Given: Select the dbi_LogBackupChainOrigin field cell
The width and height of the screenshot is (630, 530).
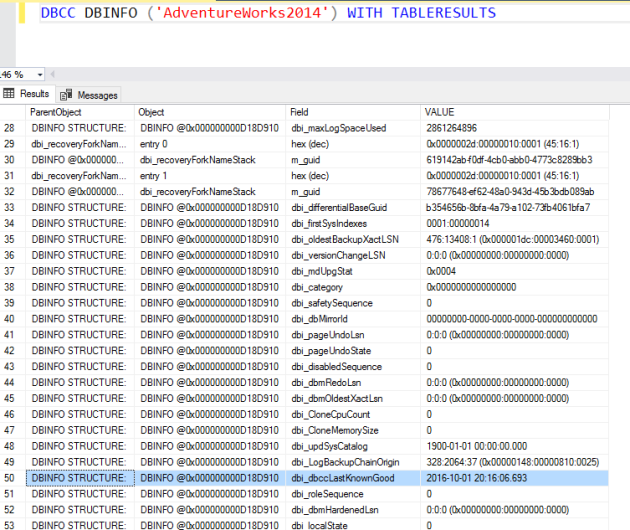Looking at the screenshot, I should click(x=353, y=462).
